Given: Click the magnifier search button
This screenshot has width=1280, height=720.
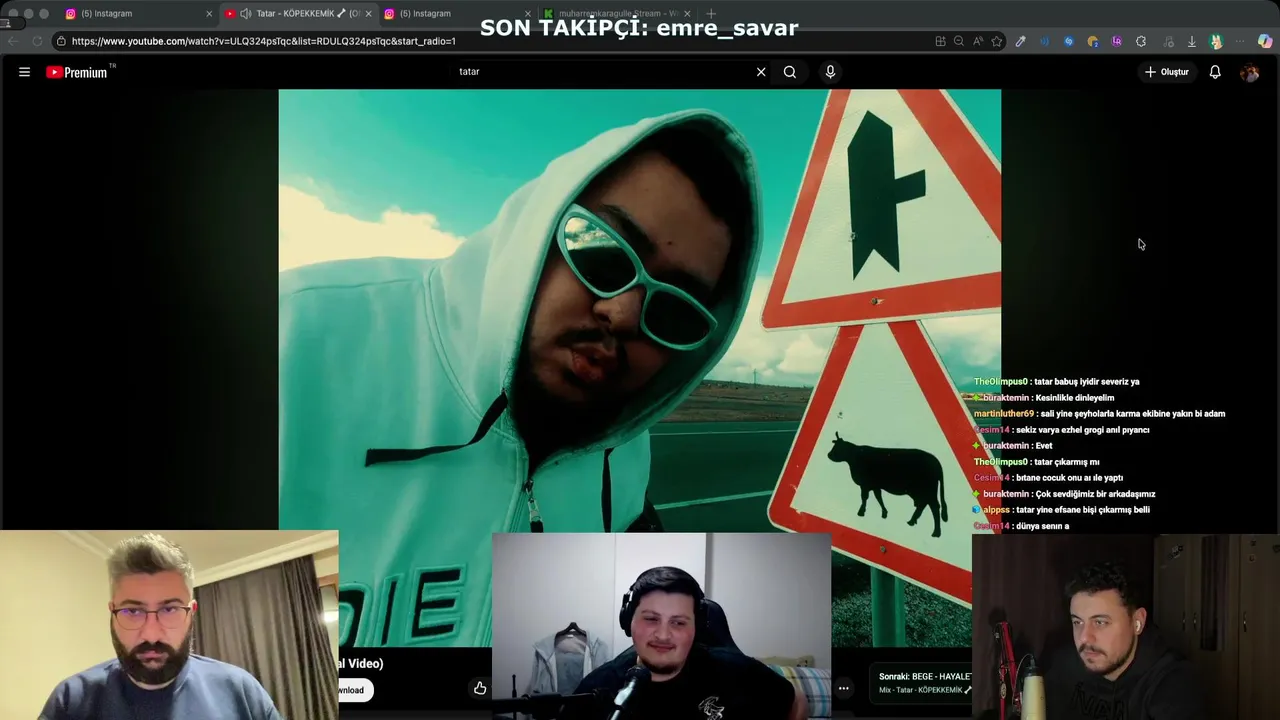Looking at the screenshot, I should [x=790, y=72].
